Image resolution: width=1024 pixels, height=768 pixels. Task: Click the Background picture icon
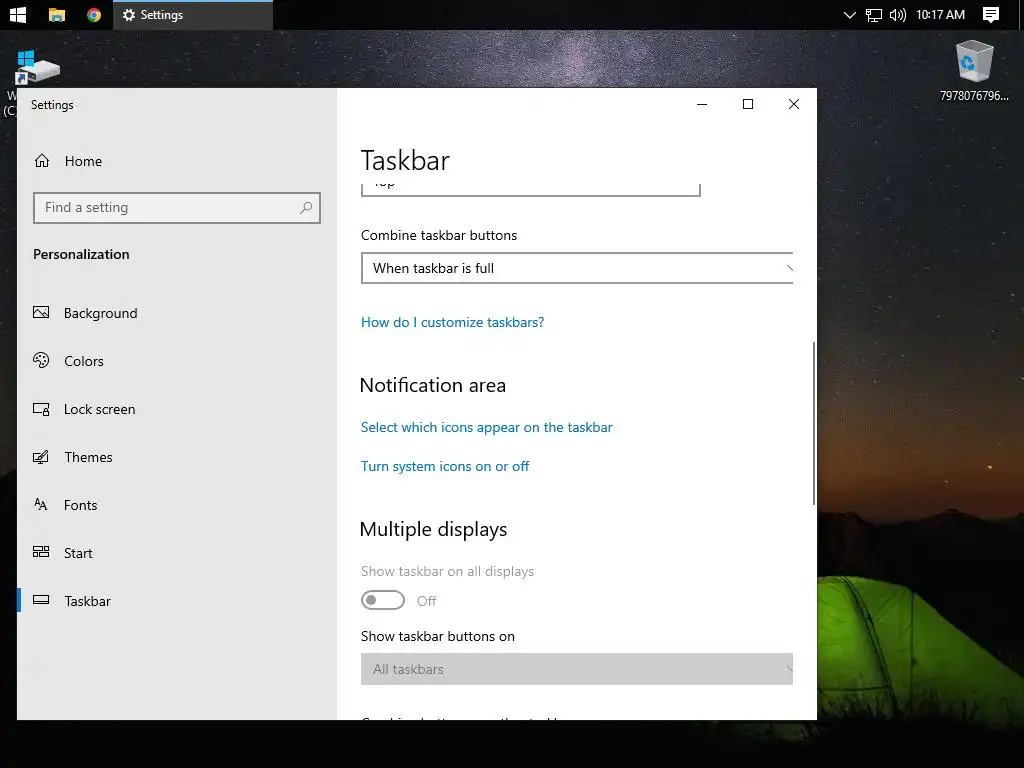41,312
